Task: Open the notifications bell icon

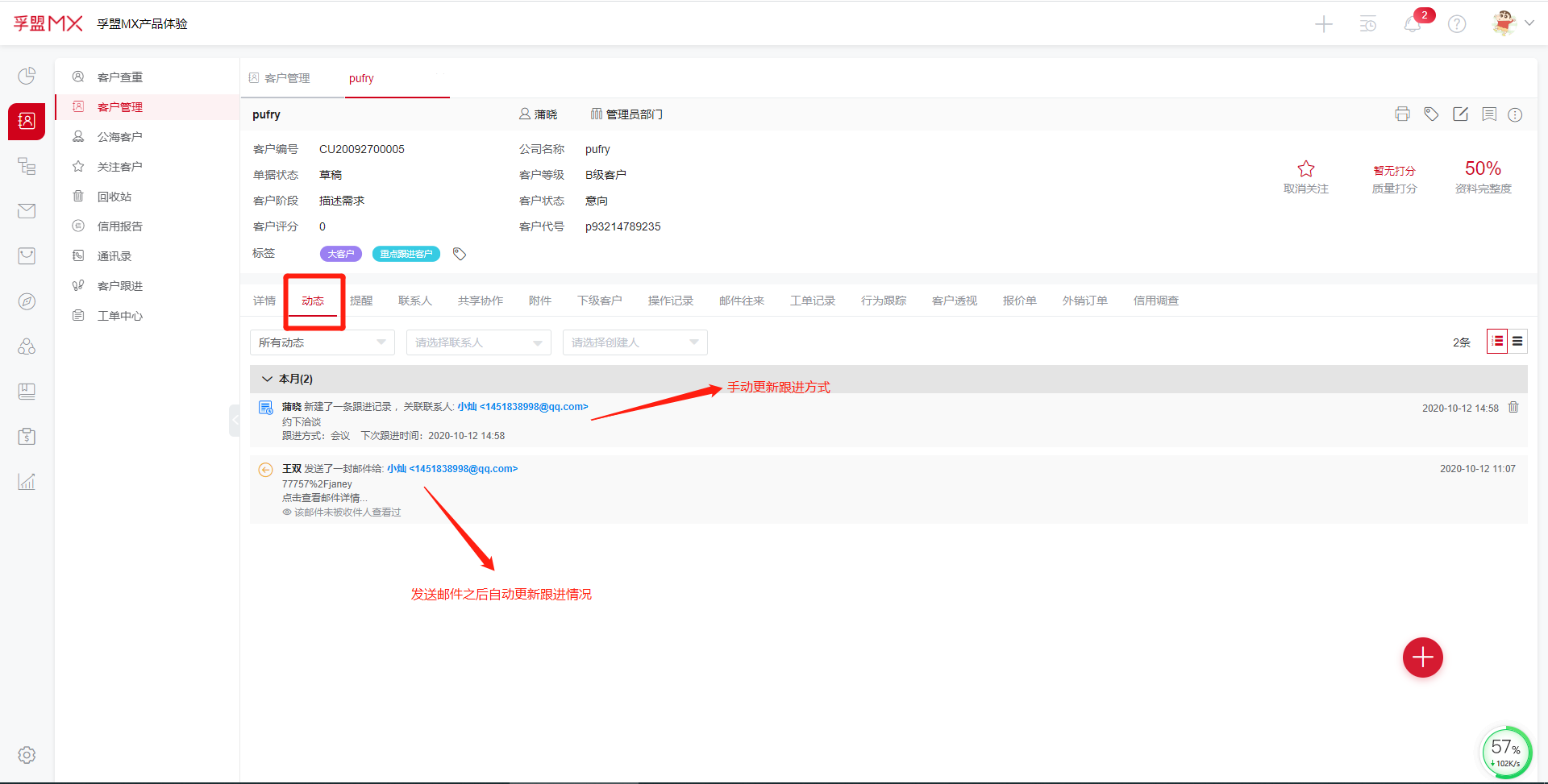Action: (x=1412, y=24)
